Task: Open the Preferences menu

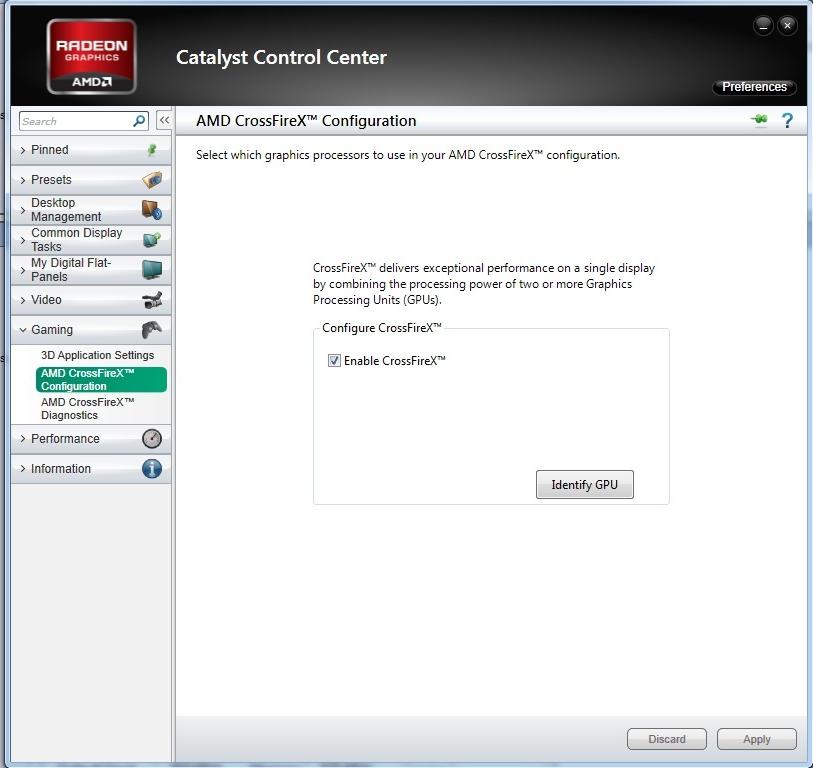Action: pos(754,87)
